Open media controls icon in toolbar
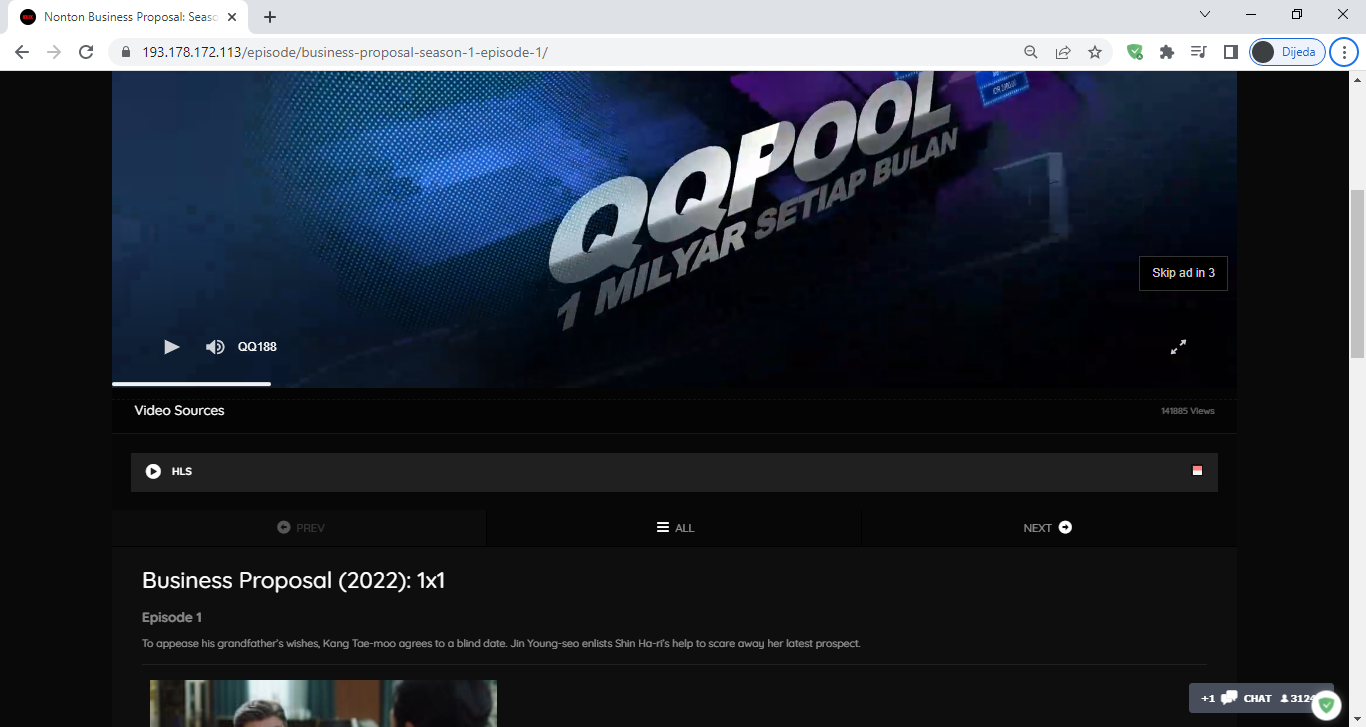 click(1199, 52)
